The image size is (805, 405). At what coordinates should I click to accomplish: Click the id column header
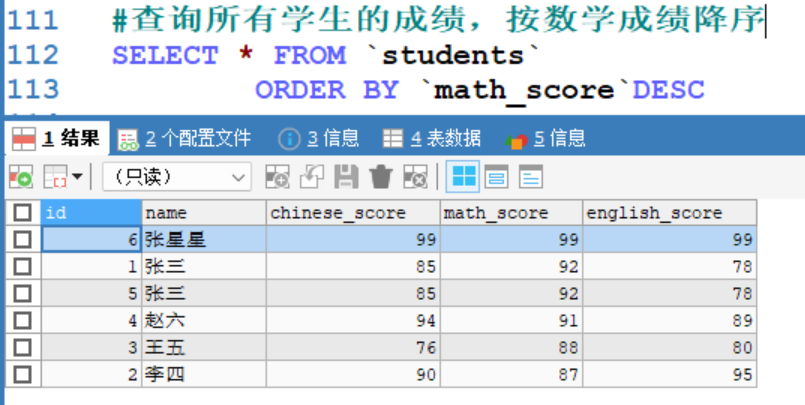91,213
